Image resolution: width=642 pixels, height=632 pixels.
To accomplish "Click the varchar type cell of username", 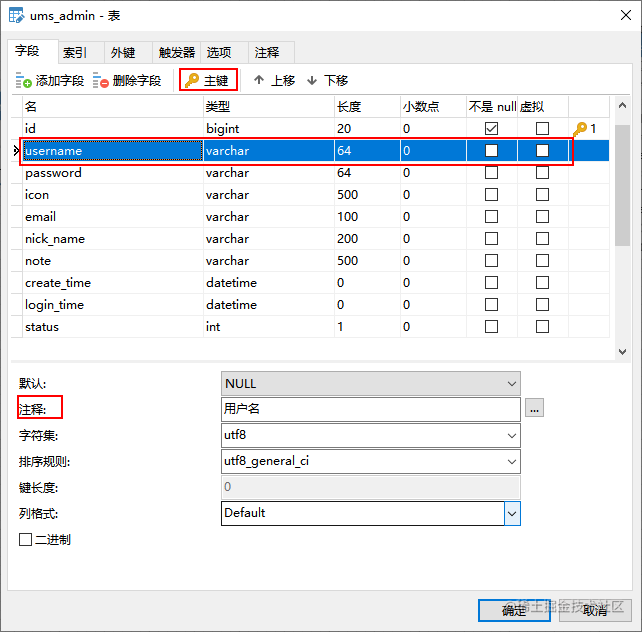I will click(269, 151).
